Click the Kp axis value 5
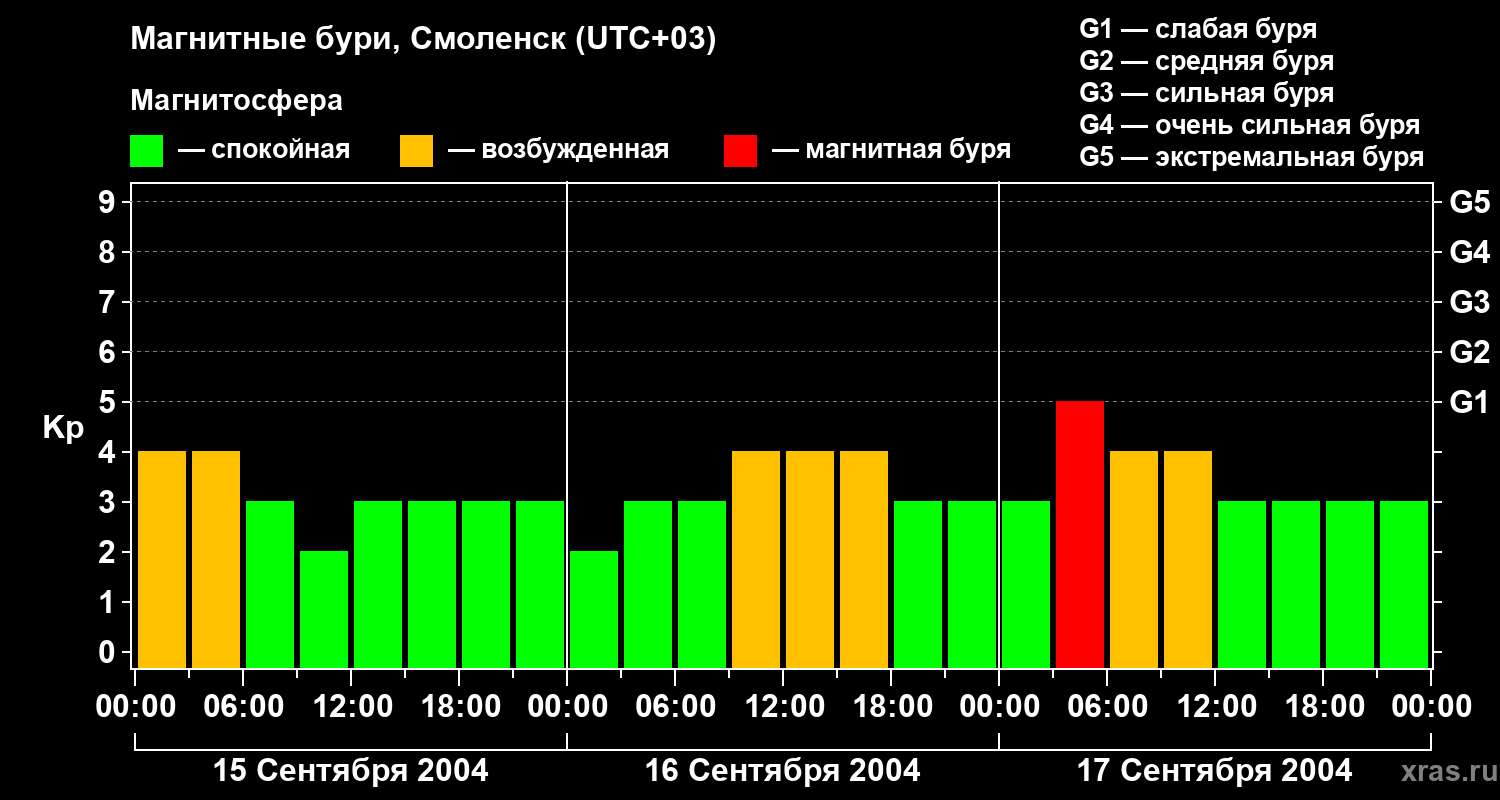The height and width of the screenshot is (800, 1500). pyautogui.click(x=109, y=402)
